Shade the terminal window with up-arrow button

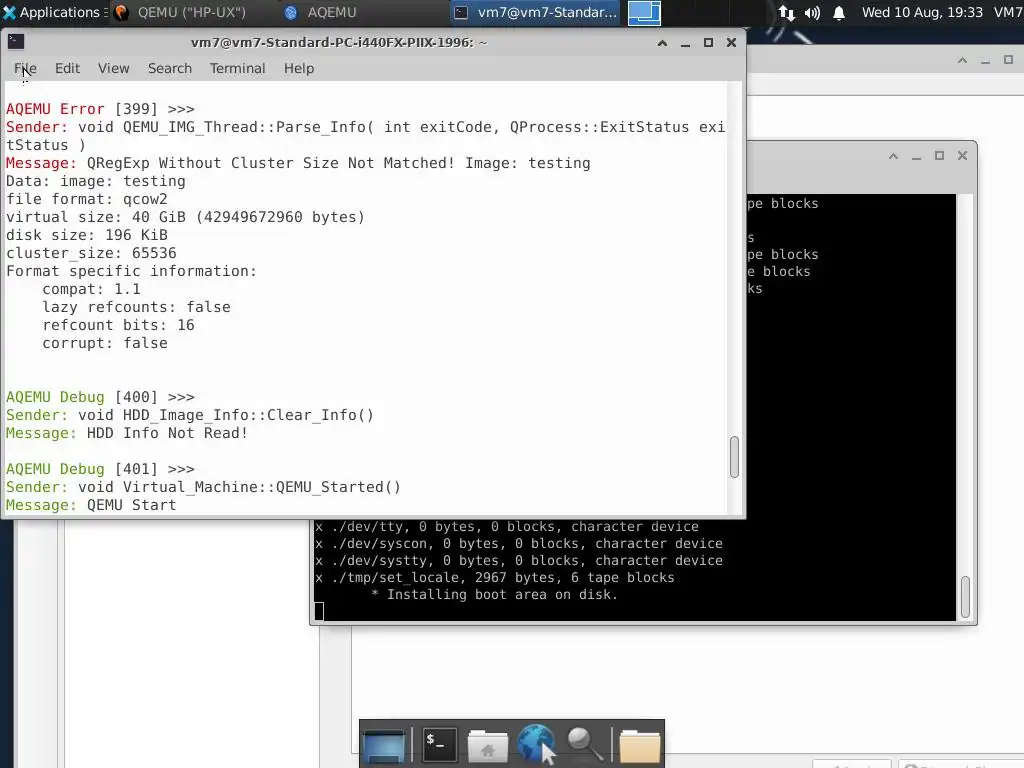tap(662, 43)
